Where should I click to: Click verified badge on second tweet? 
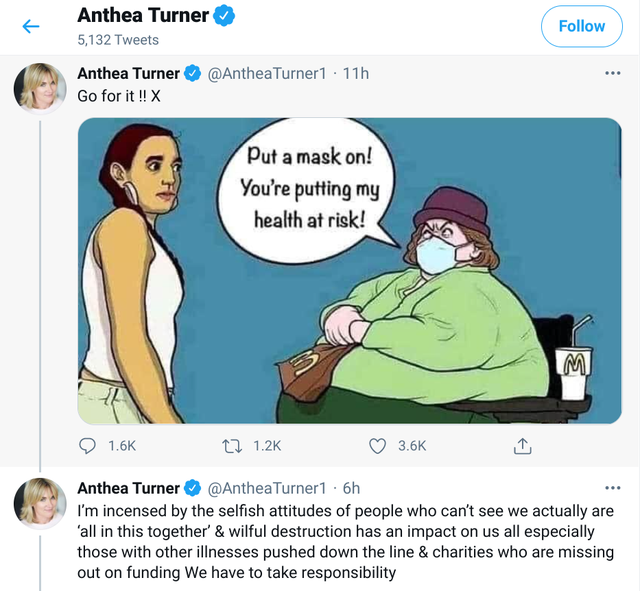194,488
